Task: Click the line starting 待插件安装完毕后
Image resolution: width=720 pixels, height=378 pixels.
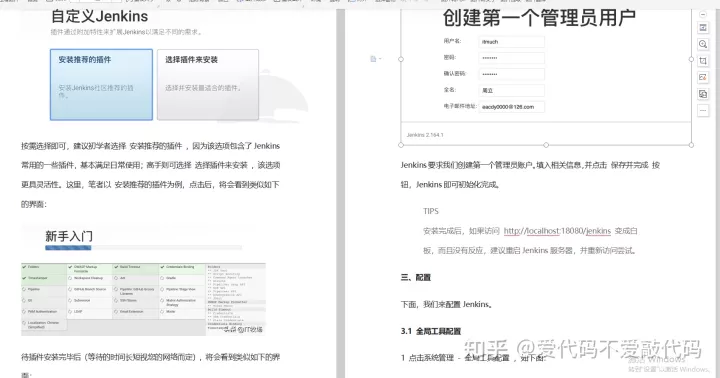Action: (151, 357)
